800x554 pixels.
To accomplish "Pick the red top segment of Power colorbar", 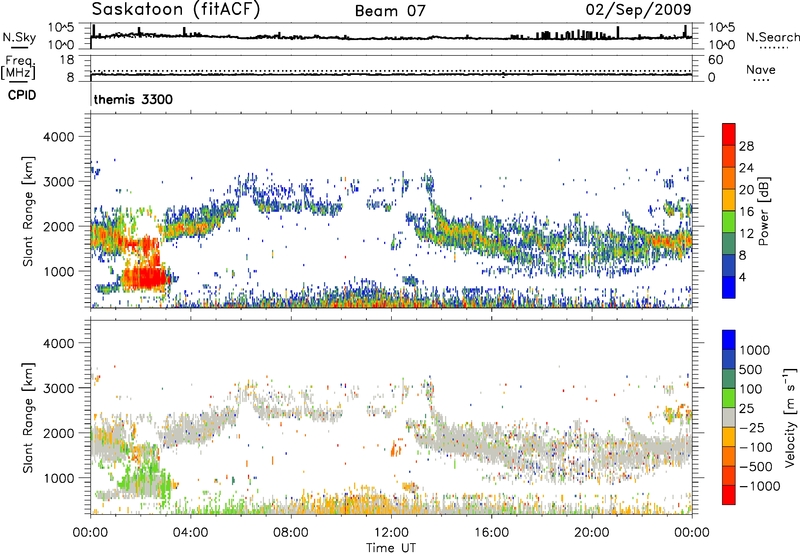I will [729, 135].
